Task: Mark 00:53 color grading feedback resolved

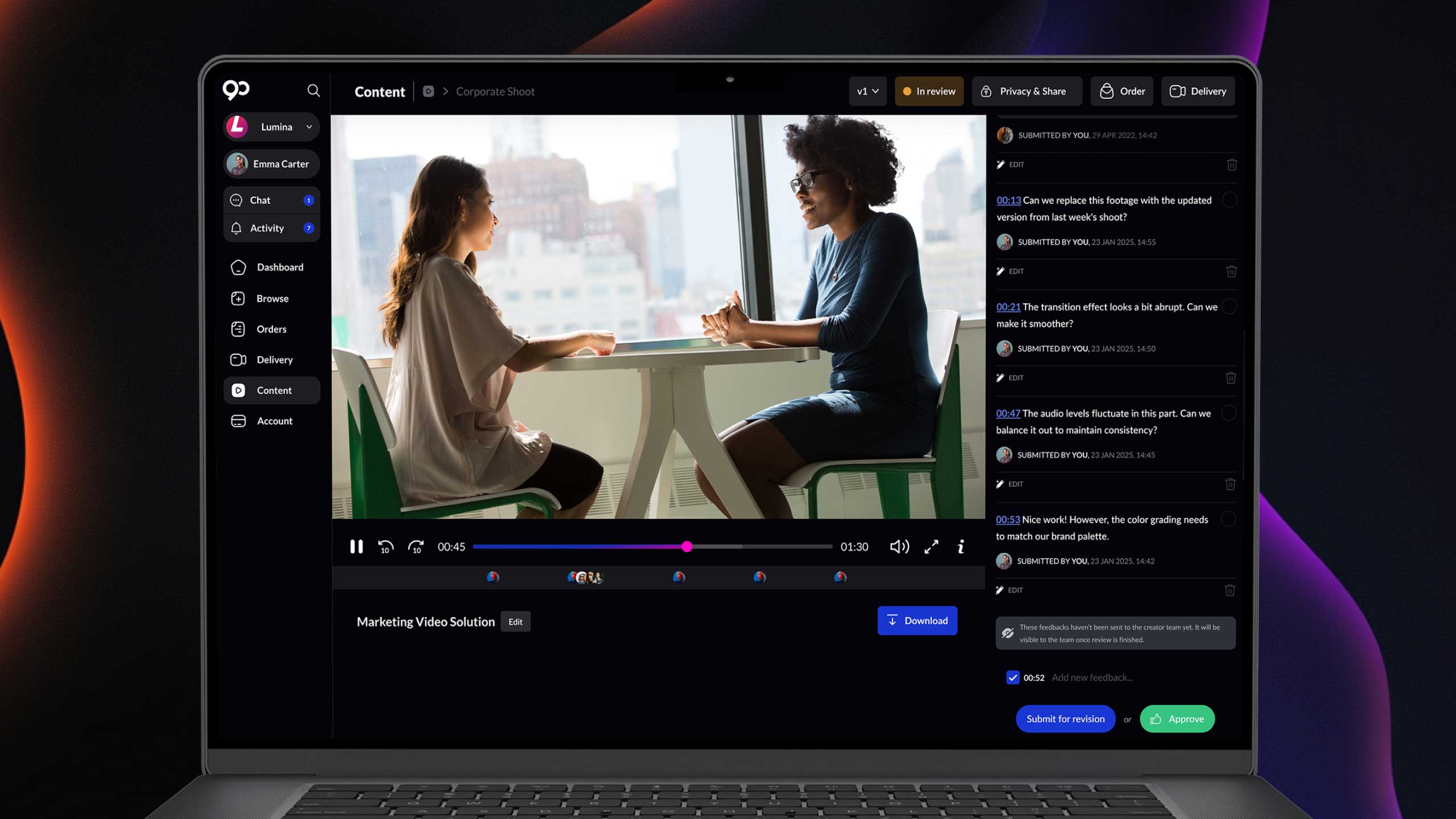Action: [1228, 519]
